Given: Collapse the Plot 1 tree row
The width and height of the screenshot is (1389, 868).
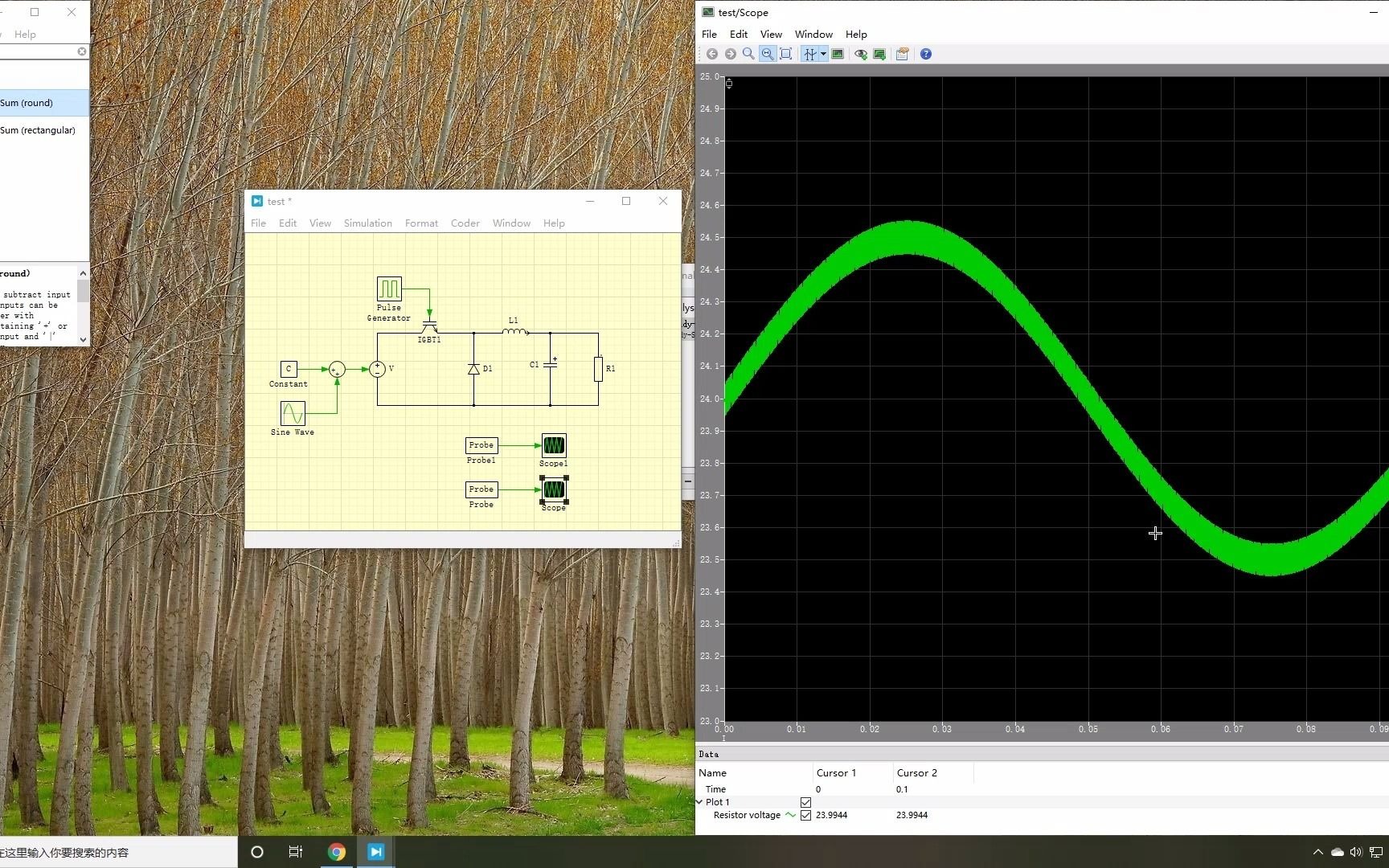Looking at the screenshot, I should tap(699, 802).
